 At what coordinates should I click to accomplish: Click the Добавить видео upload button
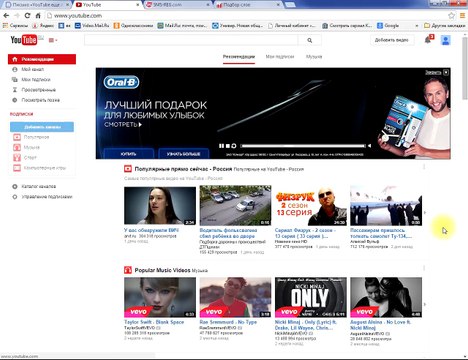point(392,40)
